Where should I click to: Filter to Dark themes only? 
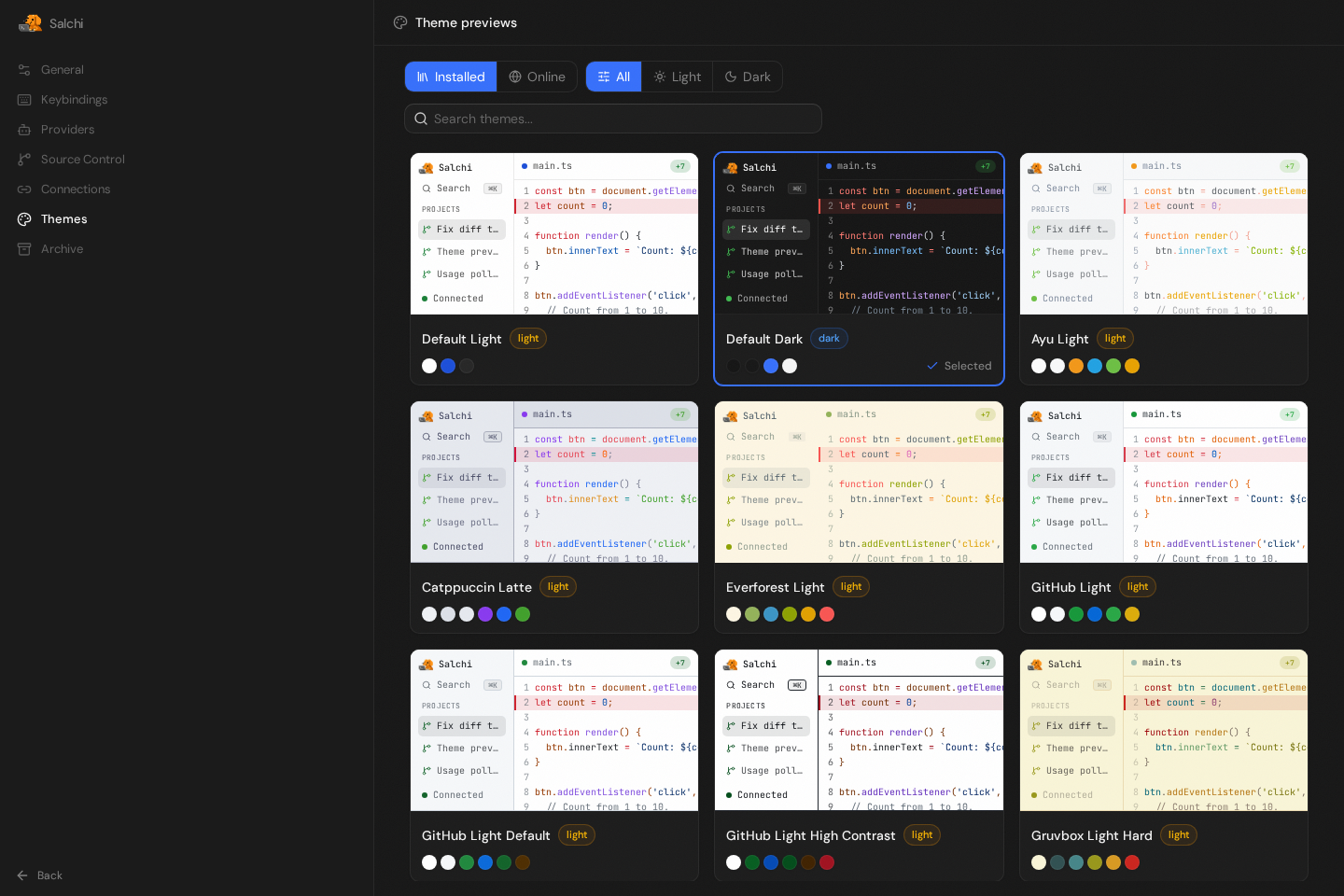click(x=748, y=77)
